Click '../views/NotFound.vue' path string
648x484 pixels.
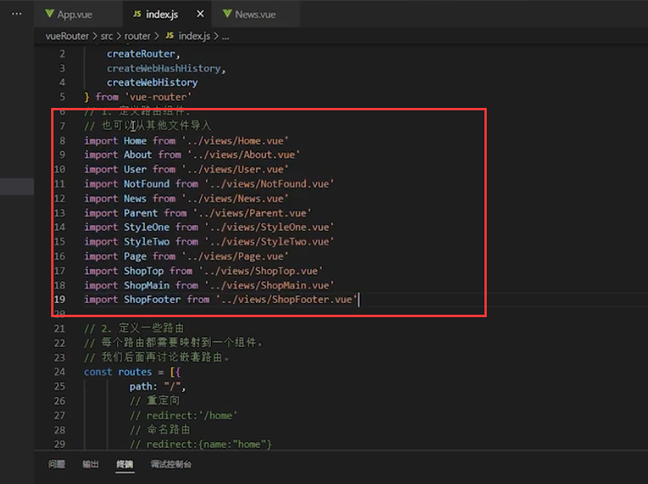(x=269, y=184)
